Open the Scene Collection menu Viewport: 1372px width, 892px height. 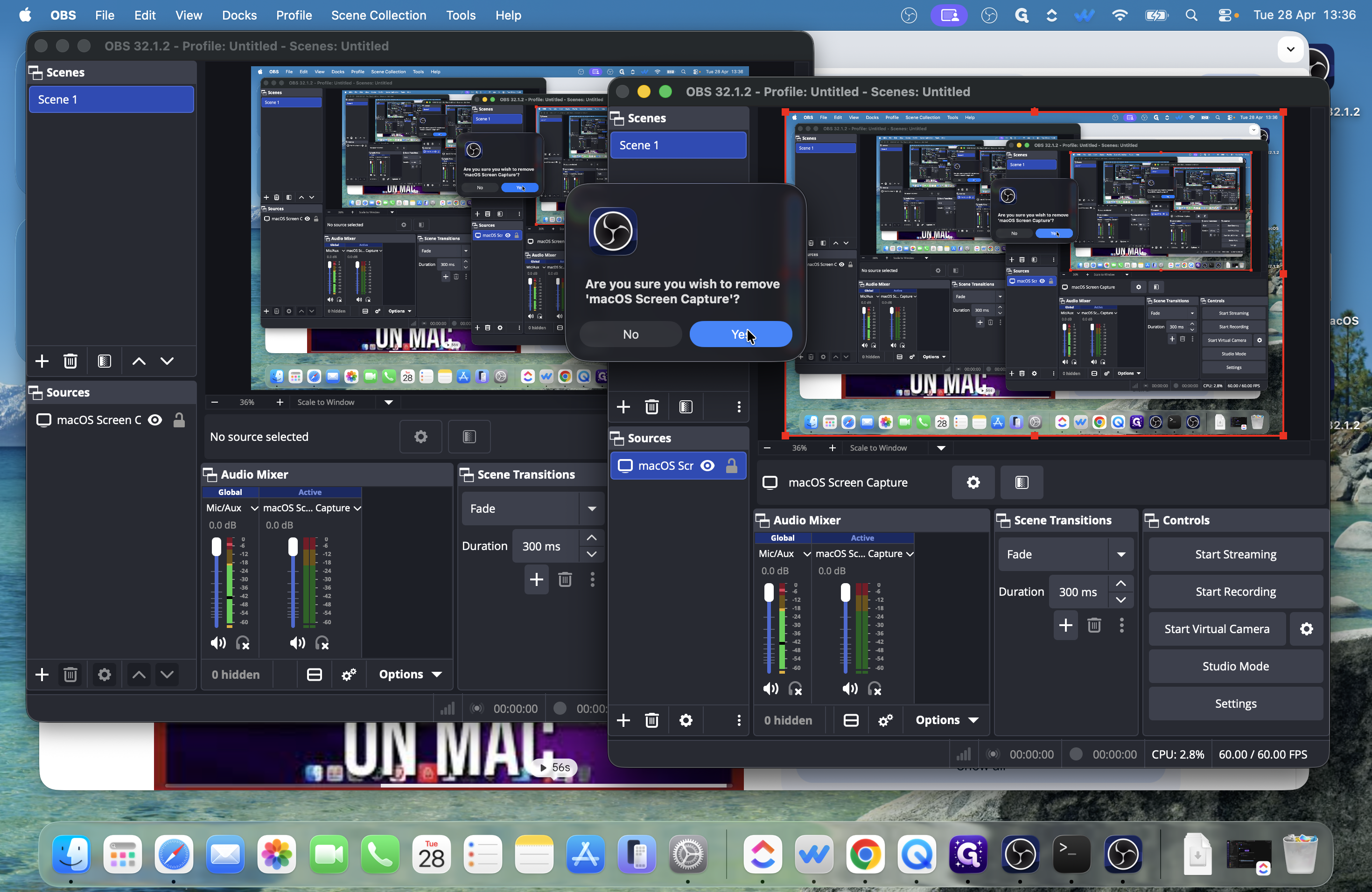click(x=379, y=15)
